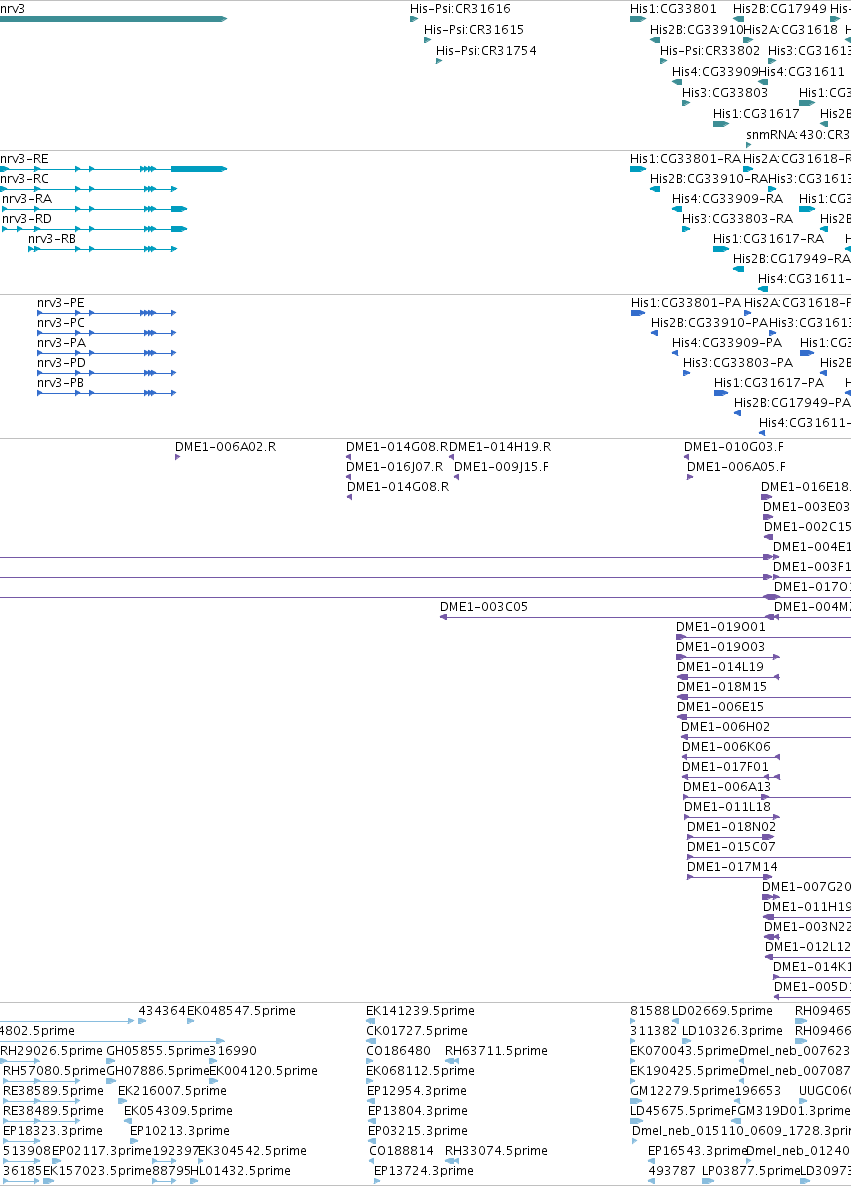Select the DME1-014L19 clone
The height and width of the screenshot is (1186, 851).
[x=720, y=667]
